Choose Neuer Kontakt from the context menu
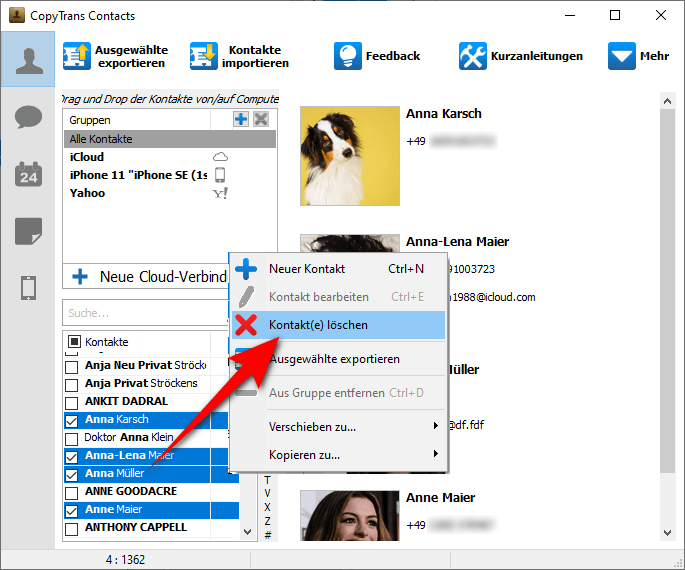Image resolution: width=685 pixels, height=570 pixels. [x=339, y=269]
